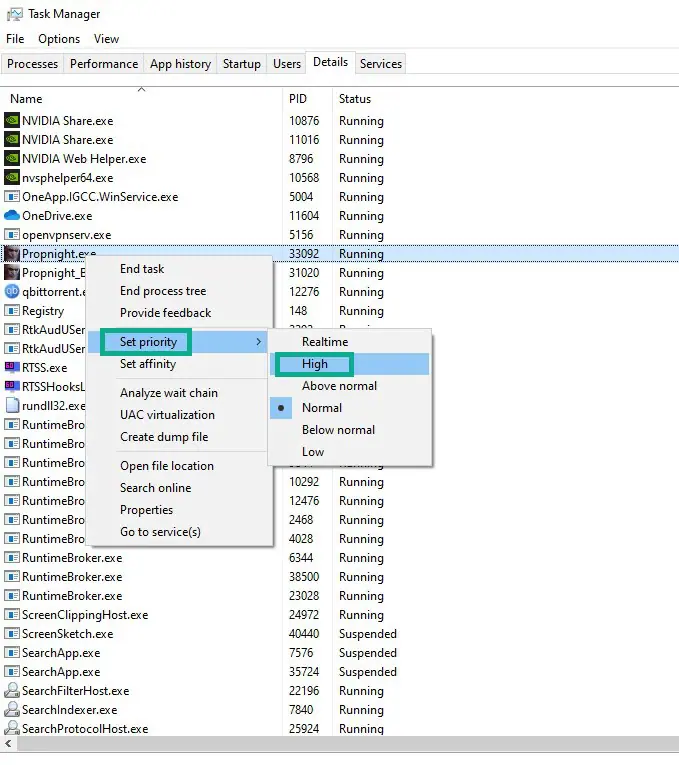Click the SearchFilterHost.exe icon

click(x=12, y=690)
